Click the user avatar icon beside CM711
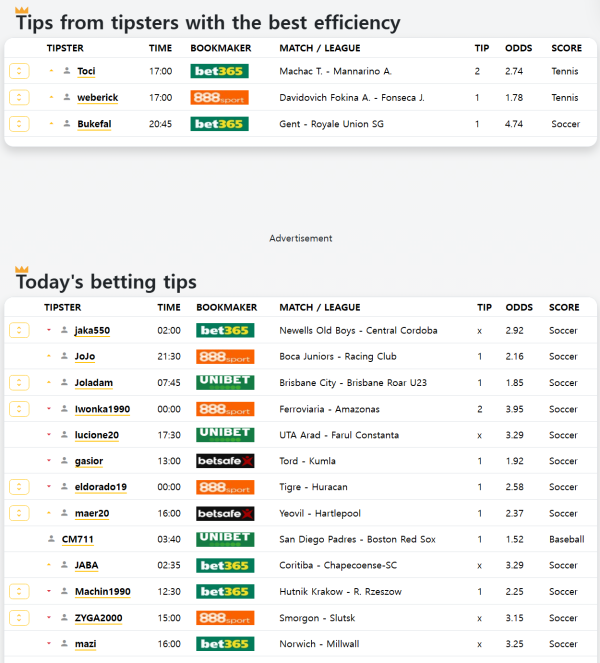Viewport: 600px width, 663px height. [51, 540]
